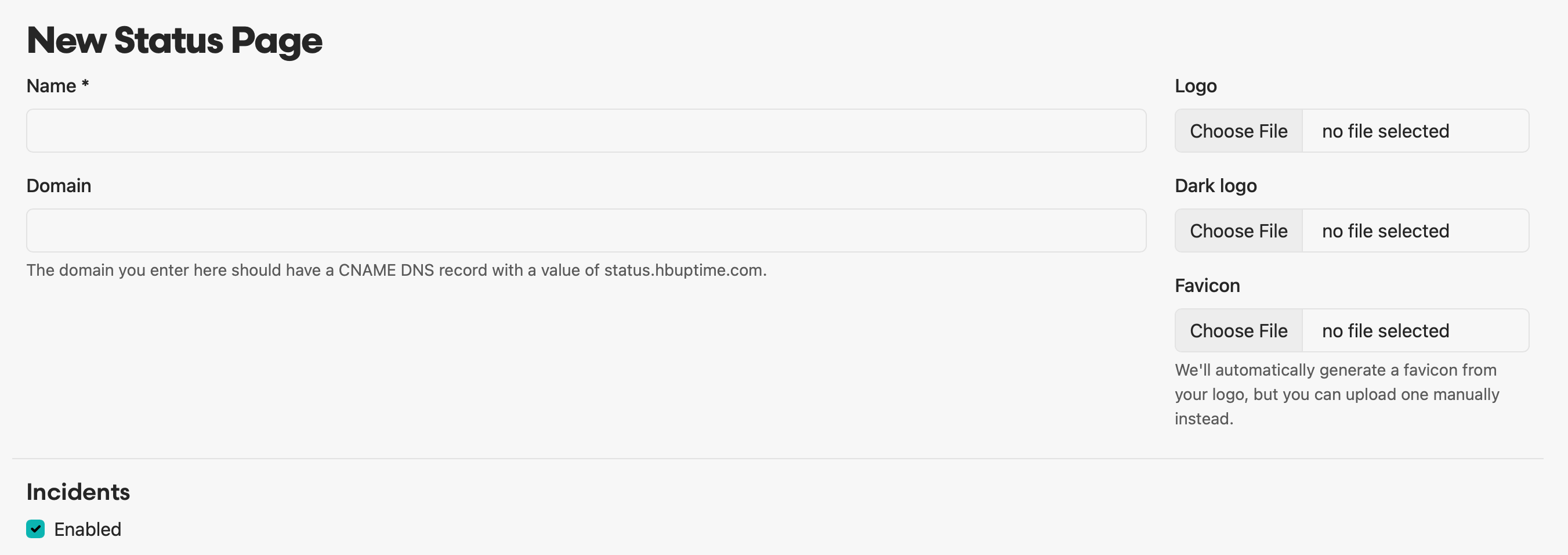Choose File for the Logo upload
The height and width of the screenshot is (555, 1568).
coord(1238,131)
